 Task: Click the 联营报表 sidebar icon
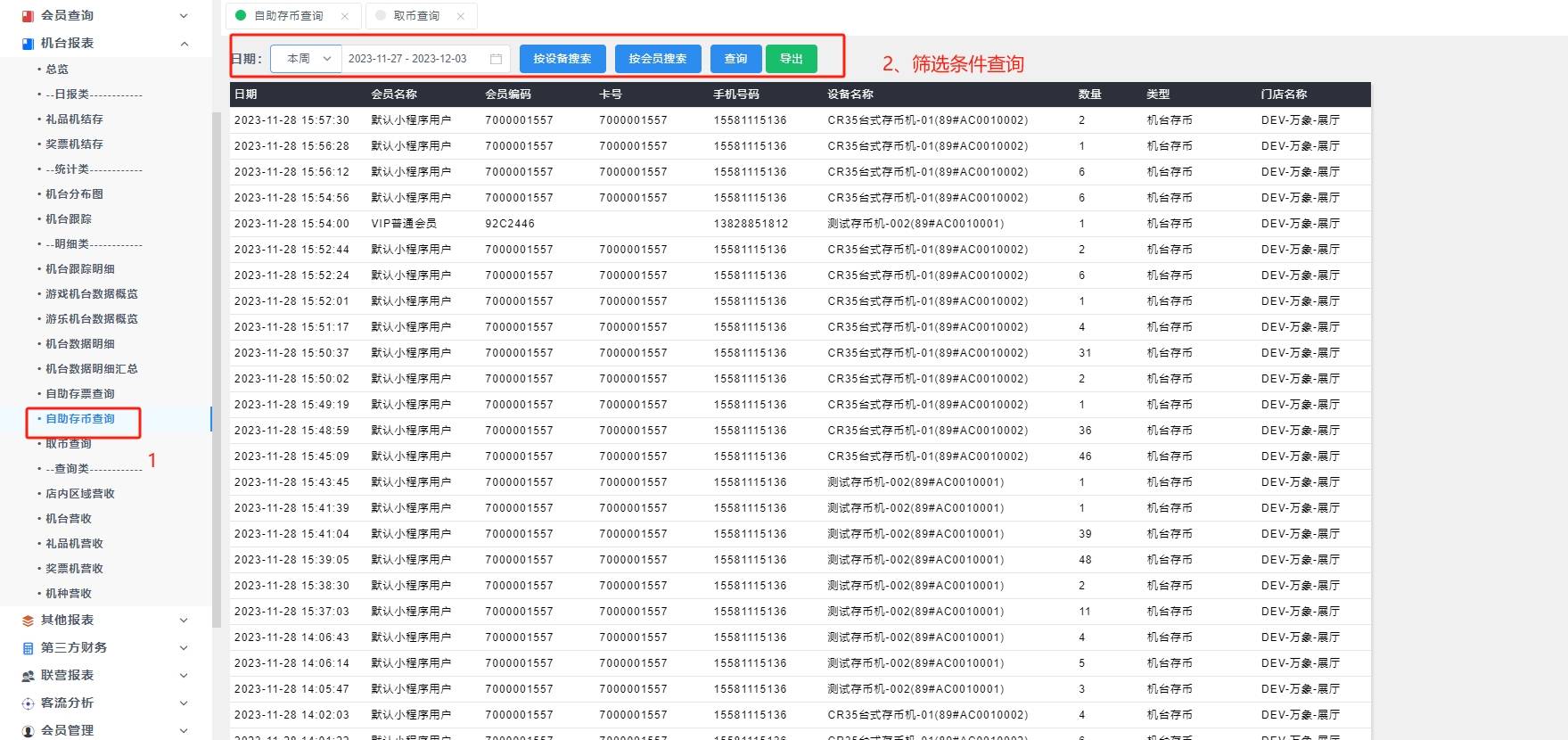pyautogui.click(x=28, y=676)
